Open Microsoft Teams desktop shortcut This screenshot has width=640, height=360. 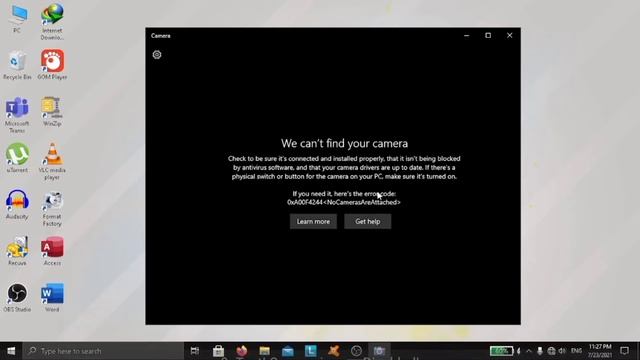(17, 115)
